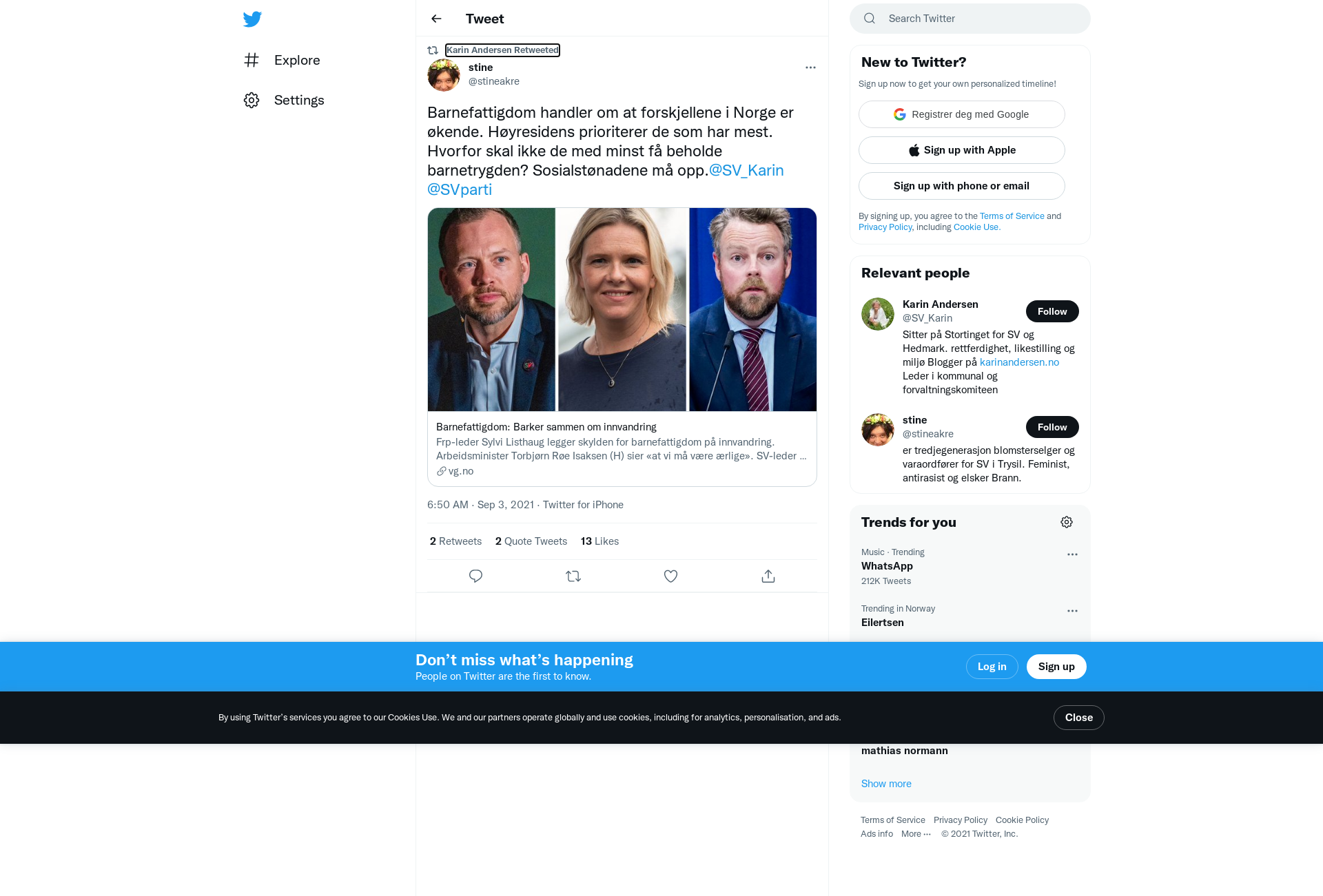Viewport: 1323px width, 896px height.
Task: Like the tweet with the heart icon
Action: pyautogui.click(x=670, y=576)
